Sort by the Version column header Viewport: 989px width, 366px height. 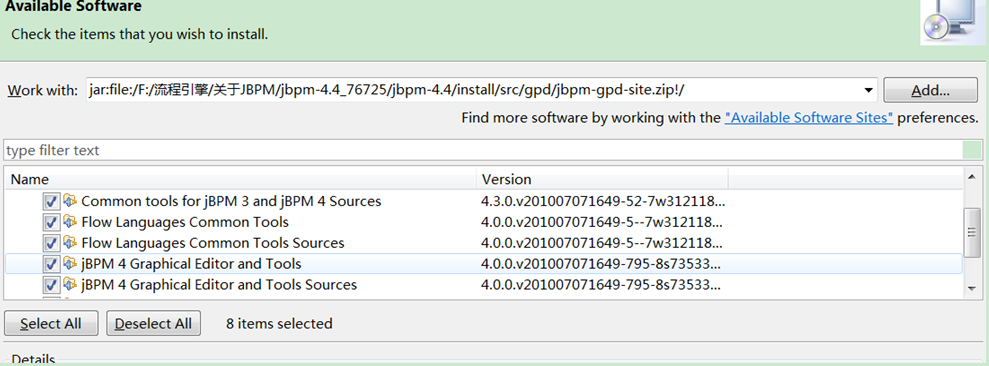pyautogui.click(x=602, y=179)
